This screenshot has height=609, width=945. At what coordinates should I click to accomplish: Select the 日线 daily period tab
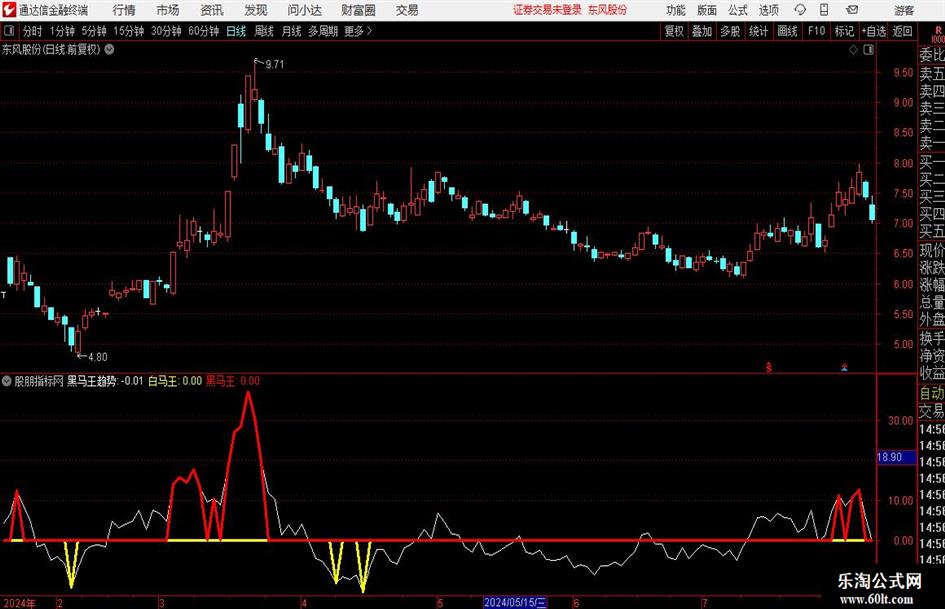[x=236, y=31]
